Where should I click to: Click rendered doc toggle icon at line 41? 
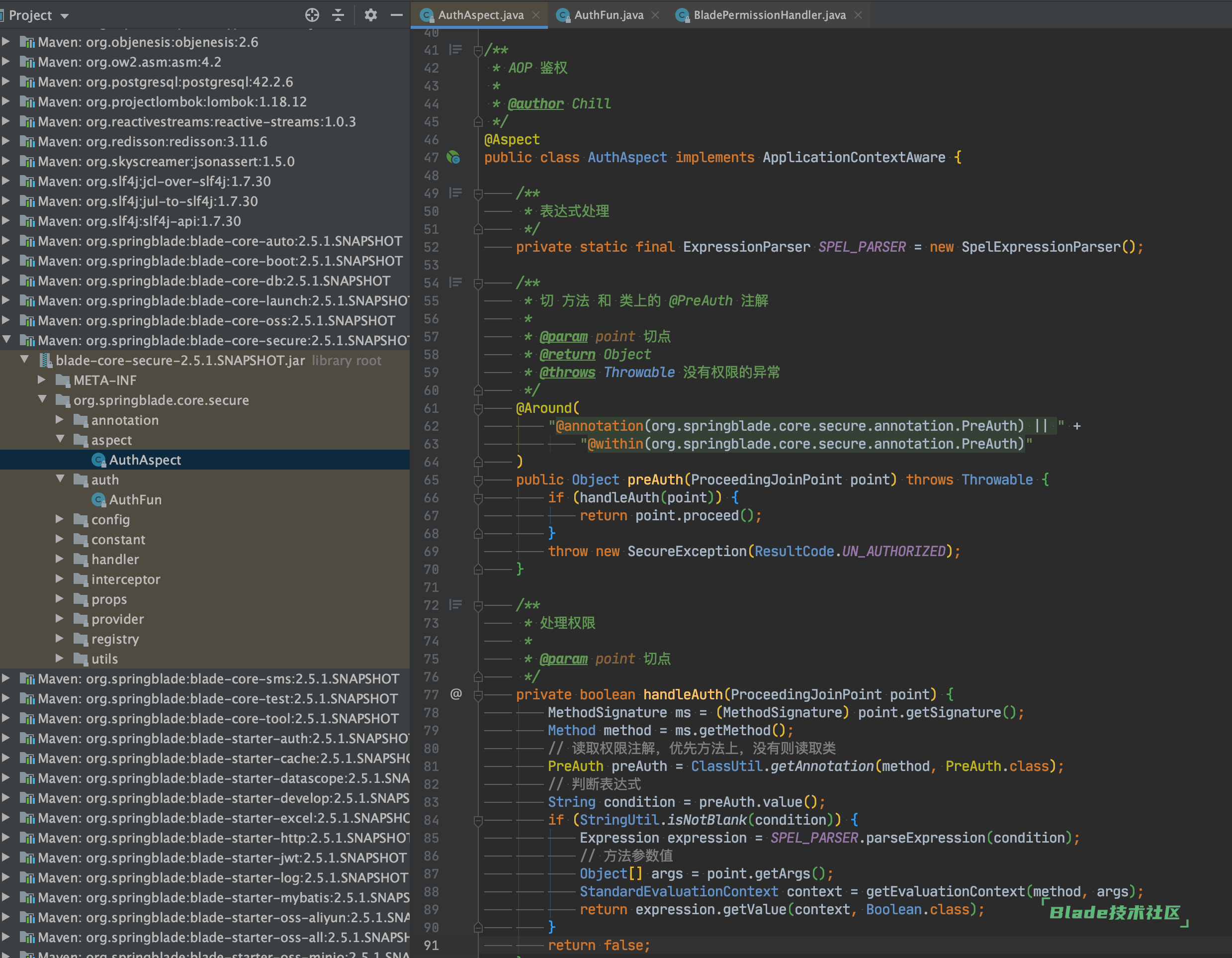[x=456, y=50]
